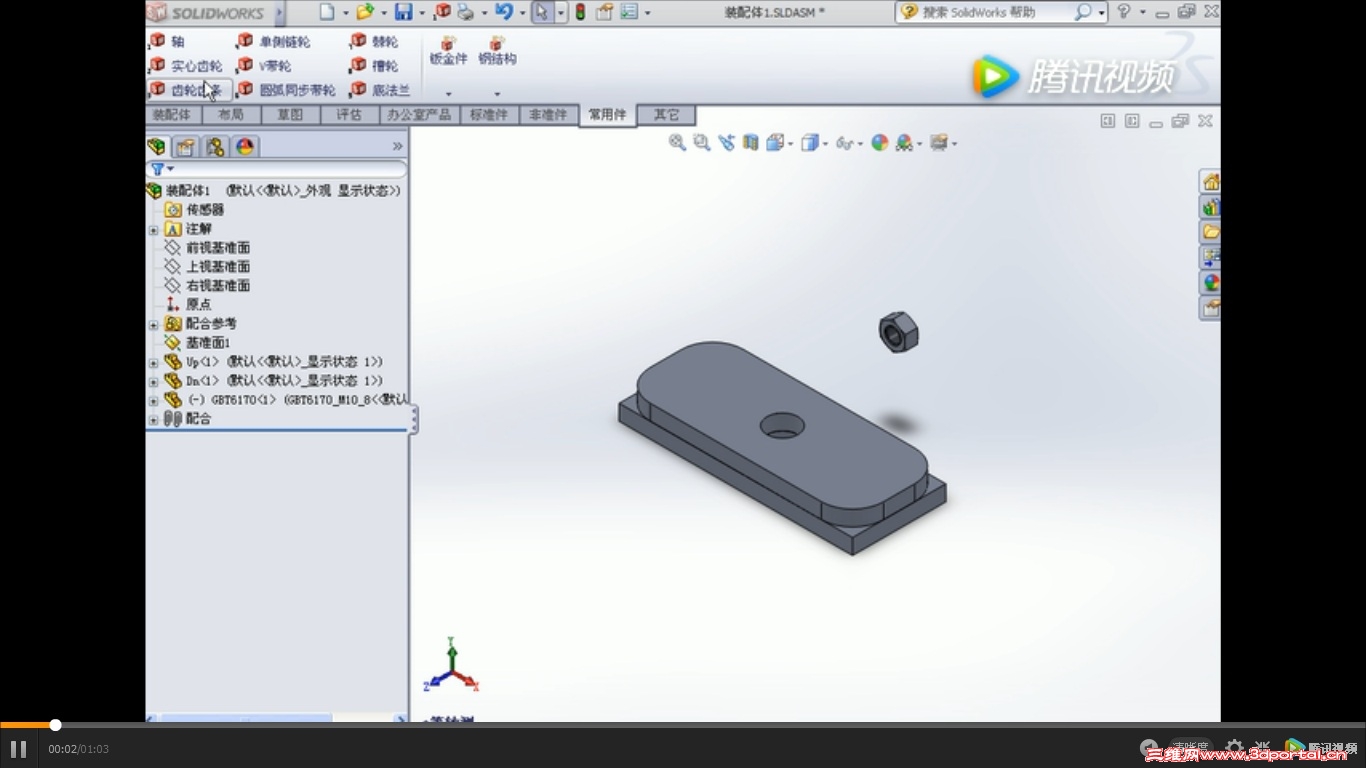Expand the Dn<1> component node
1366x768 pixels.
pyautogui.click(x=154, y=382)
